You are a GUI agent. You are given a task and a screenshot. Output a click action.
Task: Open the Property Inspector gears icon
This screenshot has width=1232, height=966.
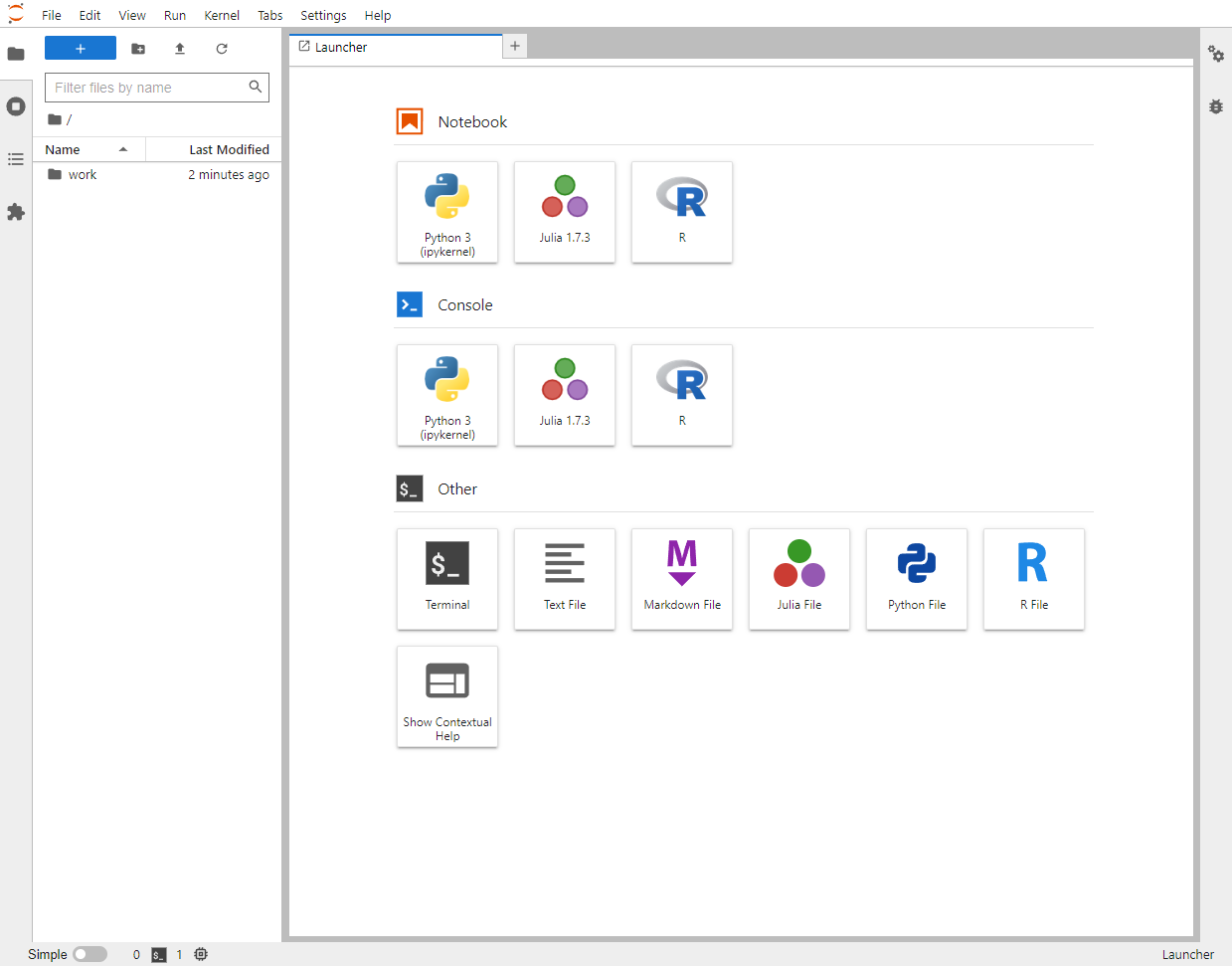coord(1215,54)
